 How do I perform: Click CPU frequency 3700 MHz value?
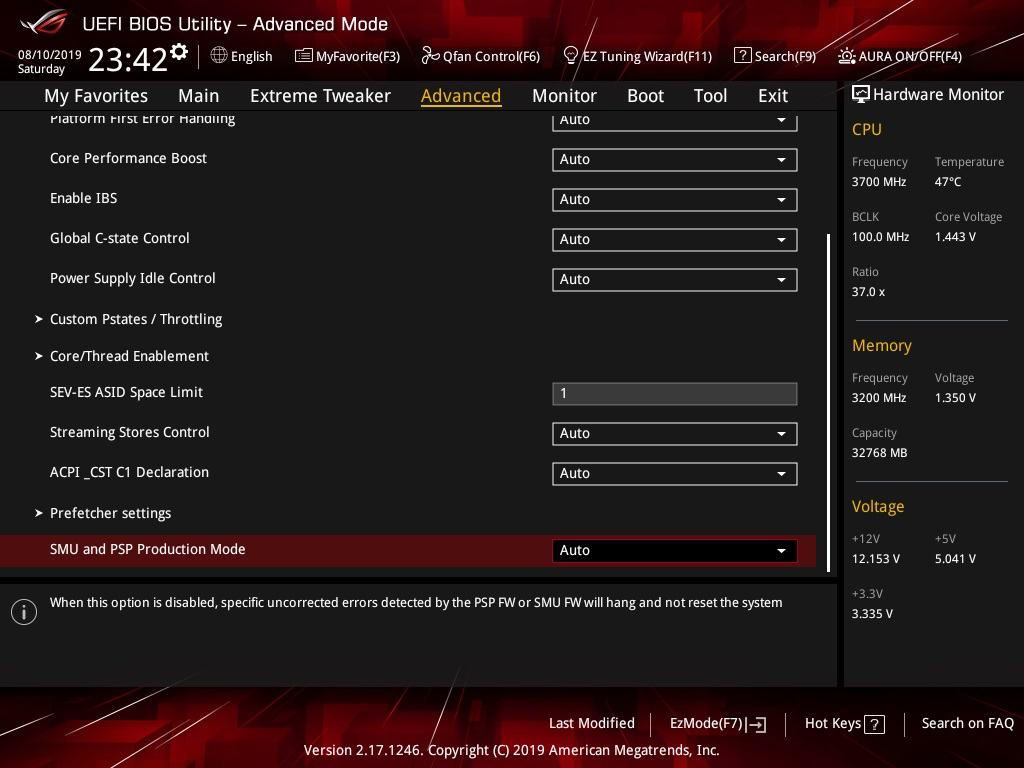(878, 182)
